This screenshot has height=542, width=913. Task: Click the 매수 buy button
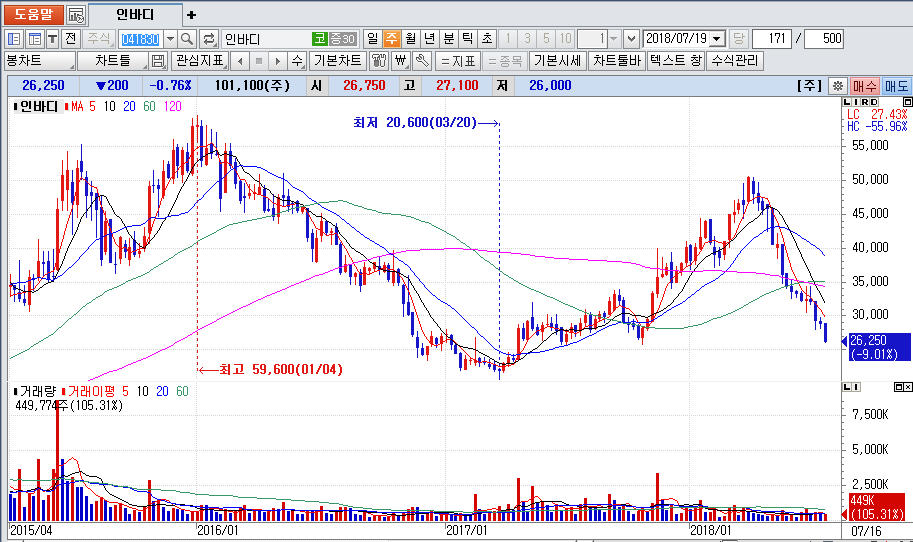point(864,86)
